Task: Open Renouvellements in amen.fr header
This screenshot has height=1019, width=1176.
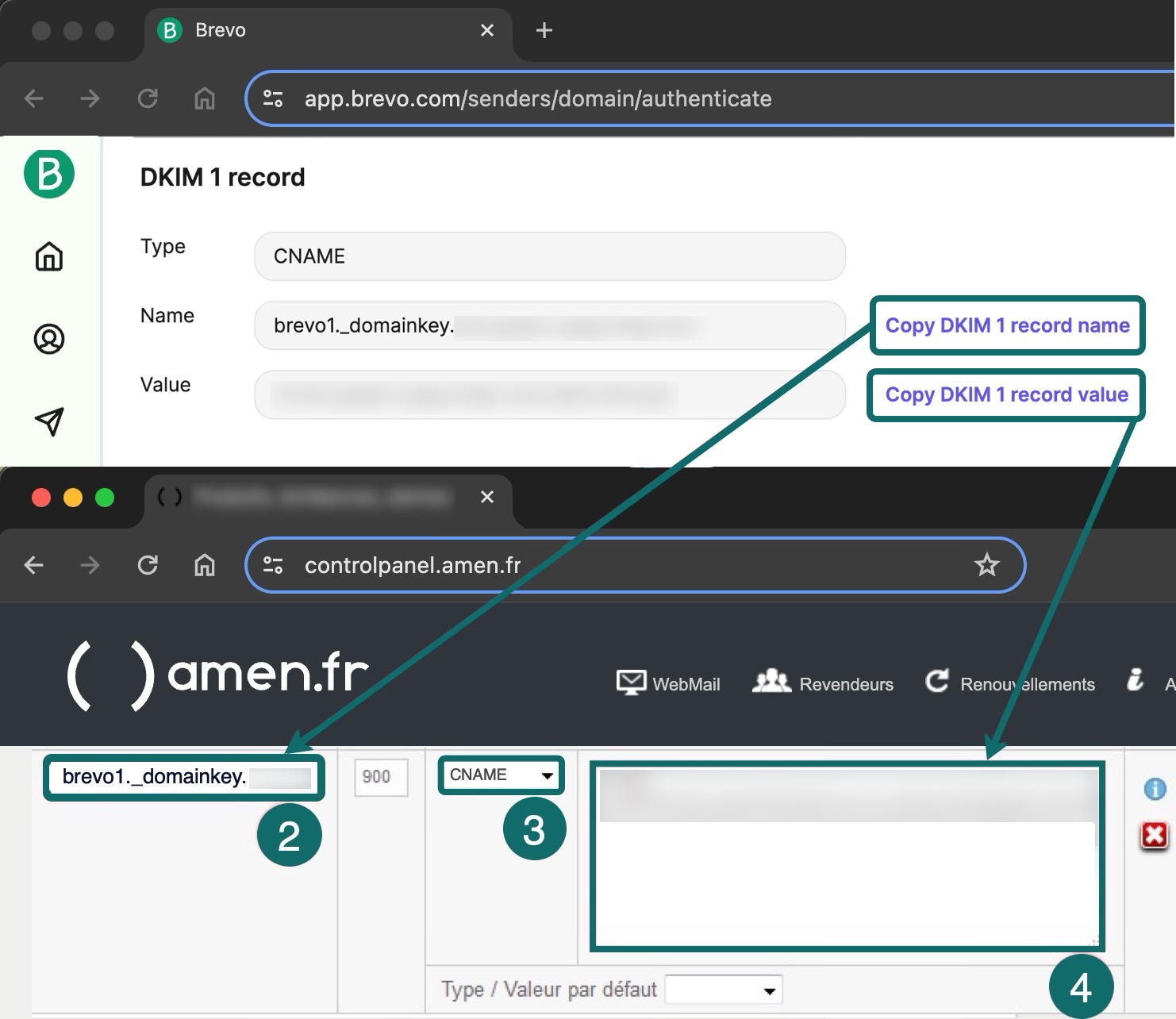Action: pos(1010,683)
